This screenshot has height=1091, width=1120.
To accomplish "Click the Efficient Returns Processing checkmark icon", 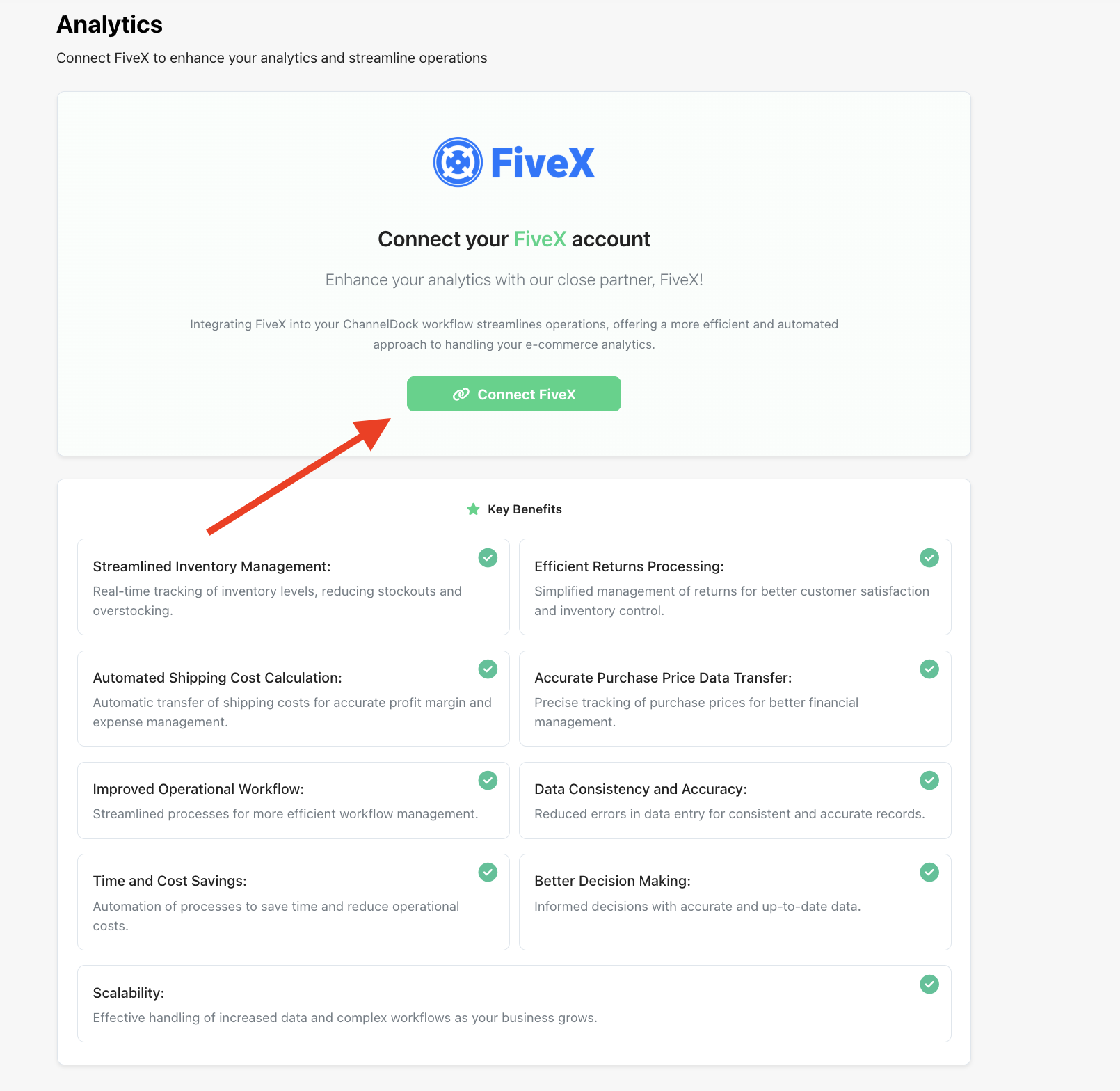I will click(929, 557).
